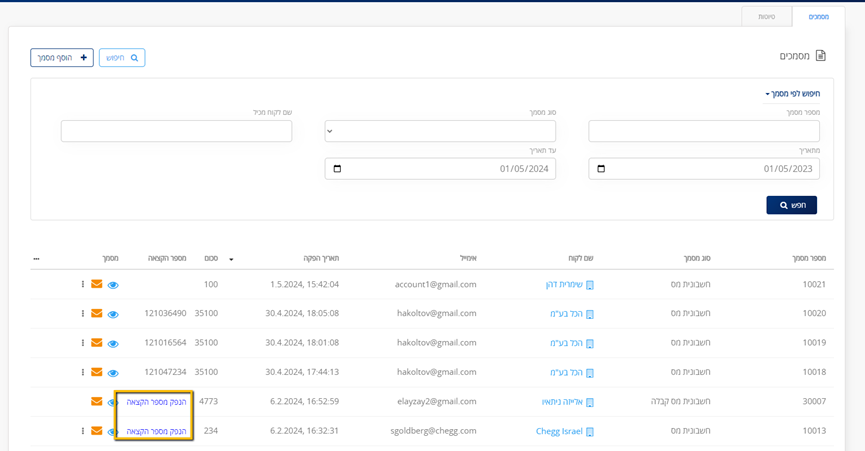Click the amount 4773 cell
865x451 pixels.
[209, 401]
